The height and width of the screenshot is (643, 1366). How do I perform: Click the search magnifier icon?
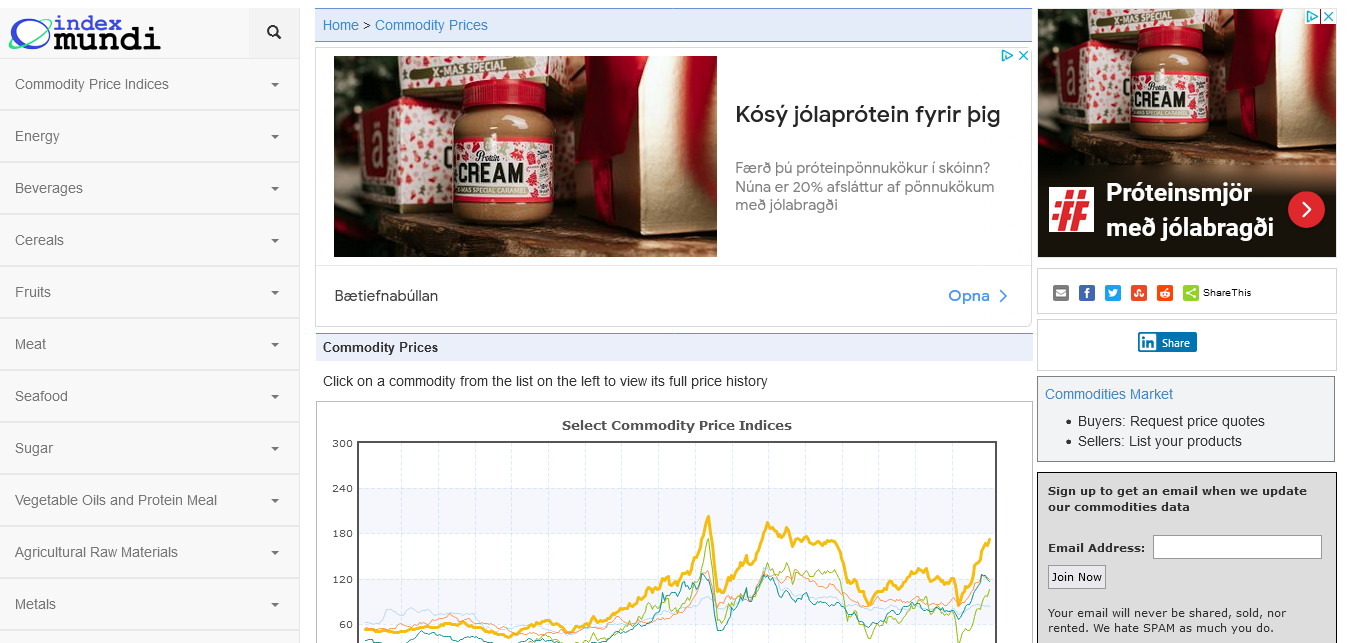point(274,33)
